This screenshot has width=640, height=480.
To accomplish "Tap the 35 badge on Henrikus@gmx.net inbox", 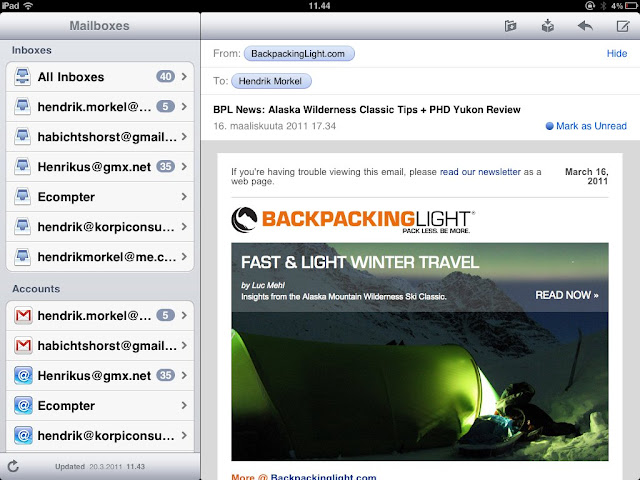I will point(165,167).
